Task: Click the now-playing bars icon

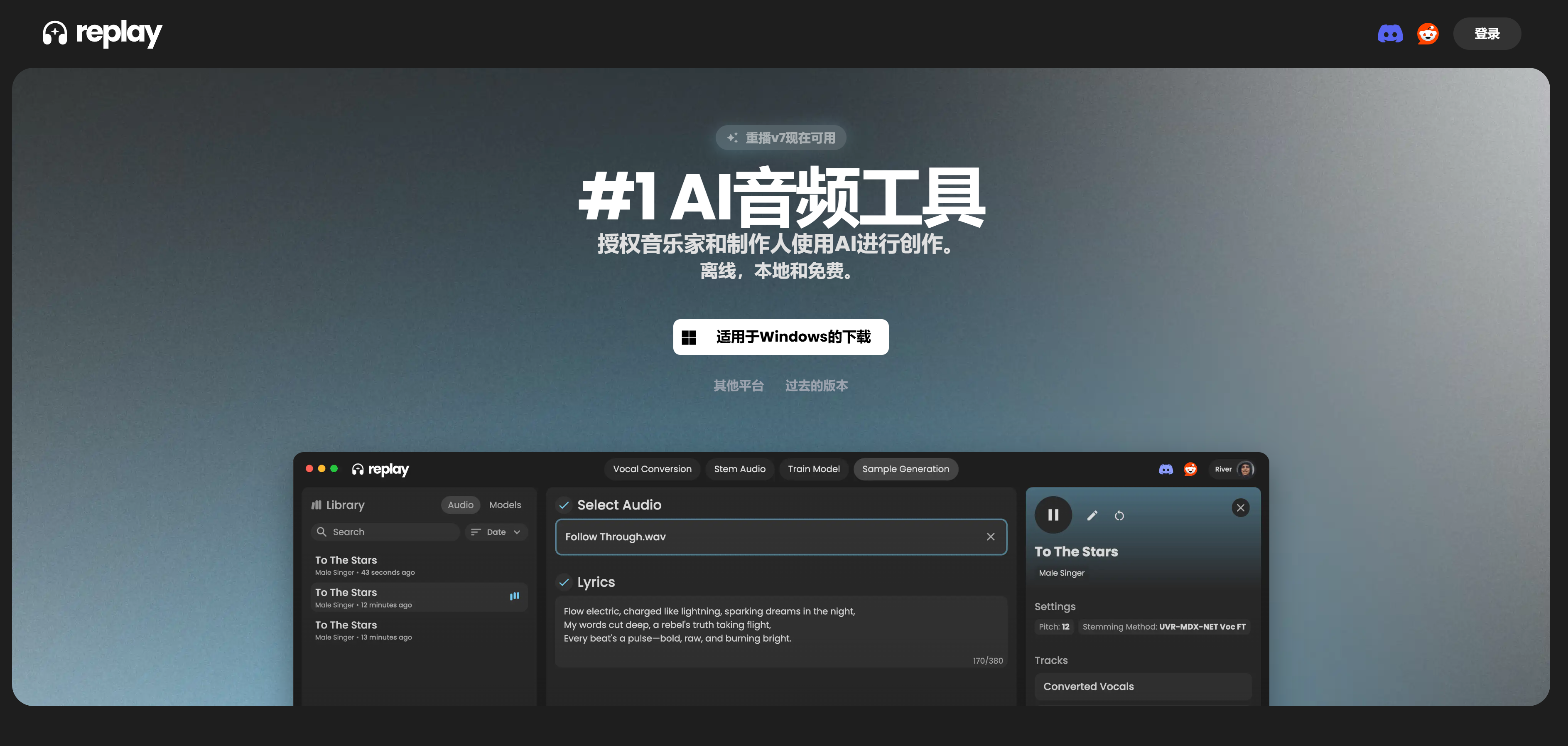Action: click(514, 596)
